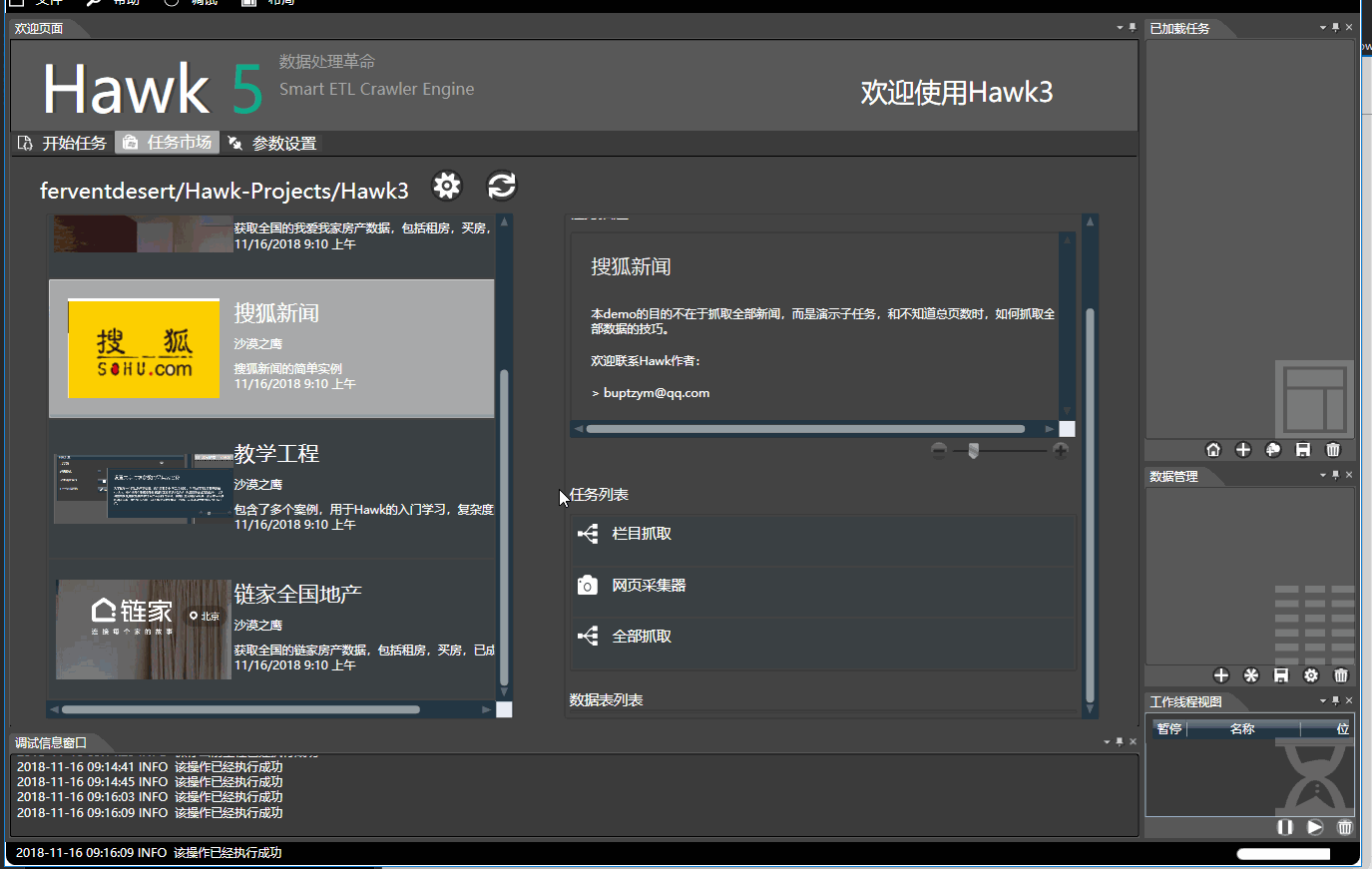Image resolution: width=1372 pixels, height=869 pixels.
Task: Select 链家全国地产 project title
Action: 297,595
